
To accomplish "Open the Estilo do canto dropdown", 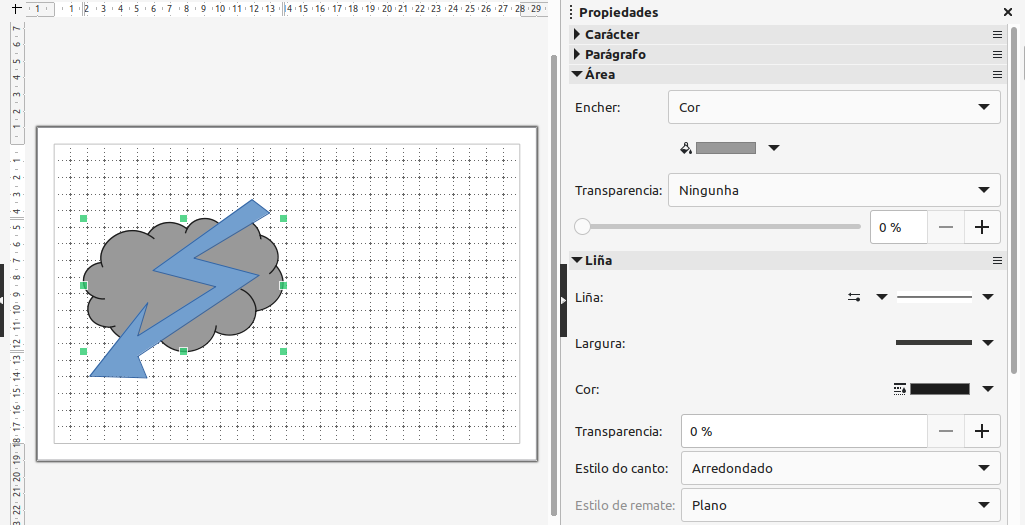I will (x=839, y=468).
